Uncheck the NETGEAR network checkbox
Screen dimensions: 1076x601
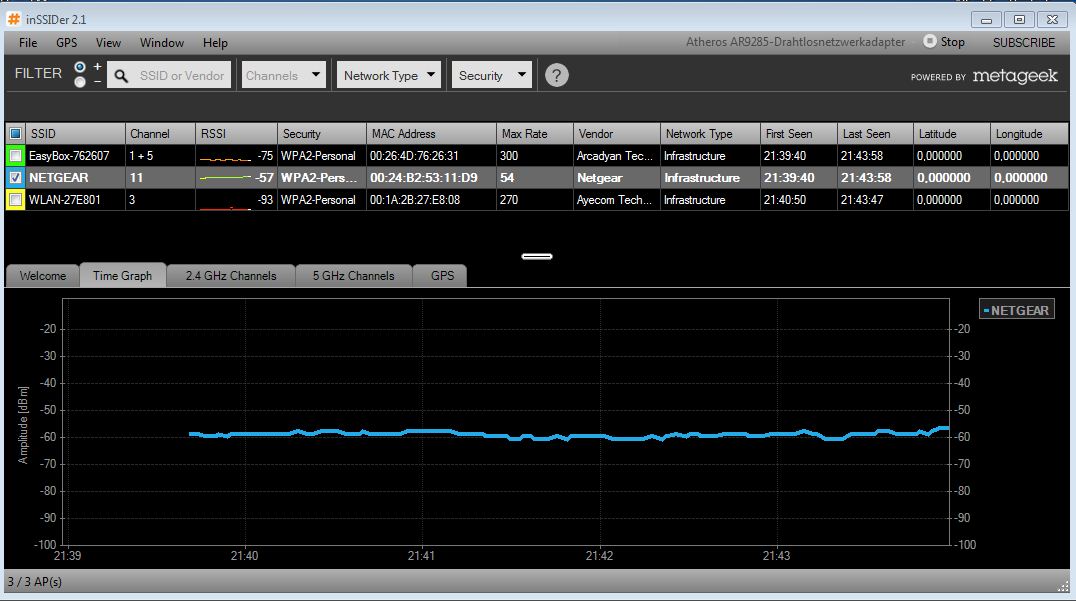tap(15, 178)
